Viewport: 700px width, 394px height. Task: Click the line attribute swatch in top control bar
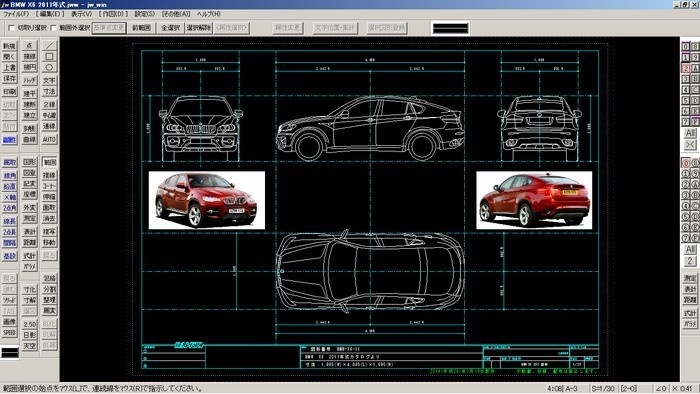(x=450, y=28)
